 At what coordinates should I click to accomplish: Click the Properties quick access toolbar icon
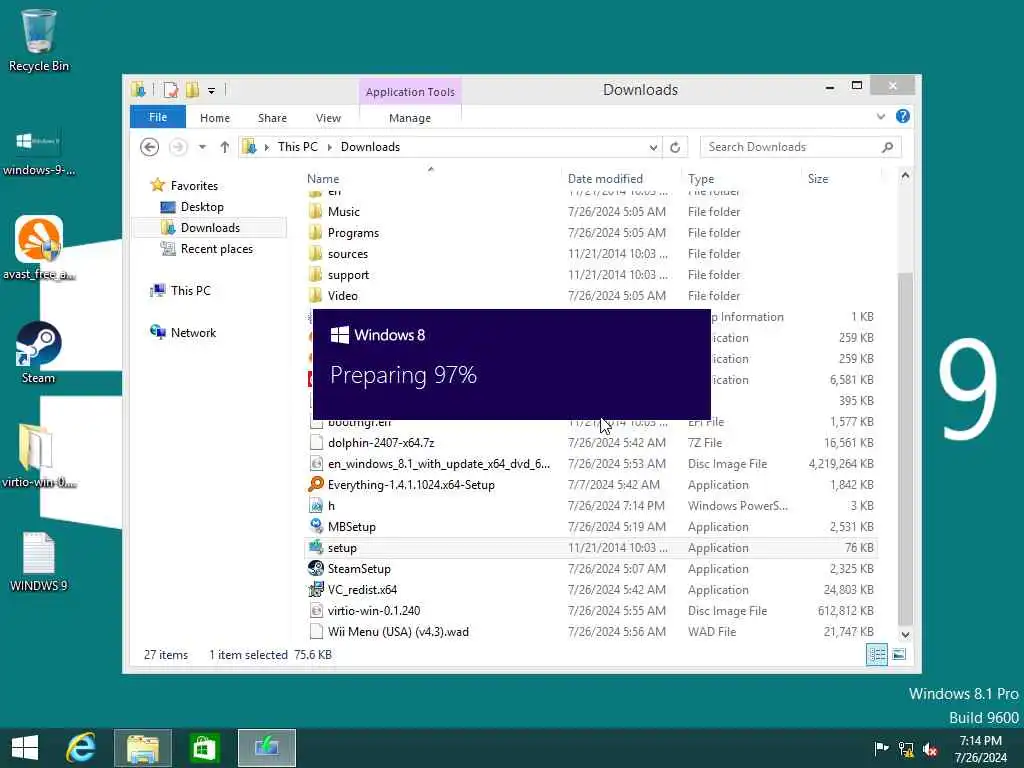point(170,90)
